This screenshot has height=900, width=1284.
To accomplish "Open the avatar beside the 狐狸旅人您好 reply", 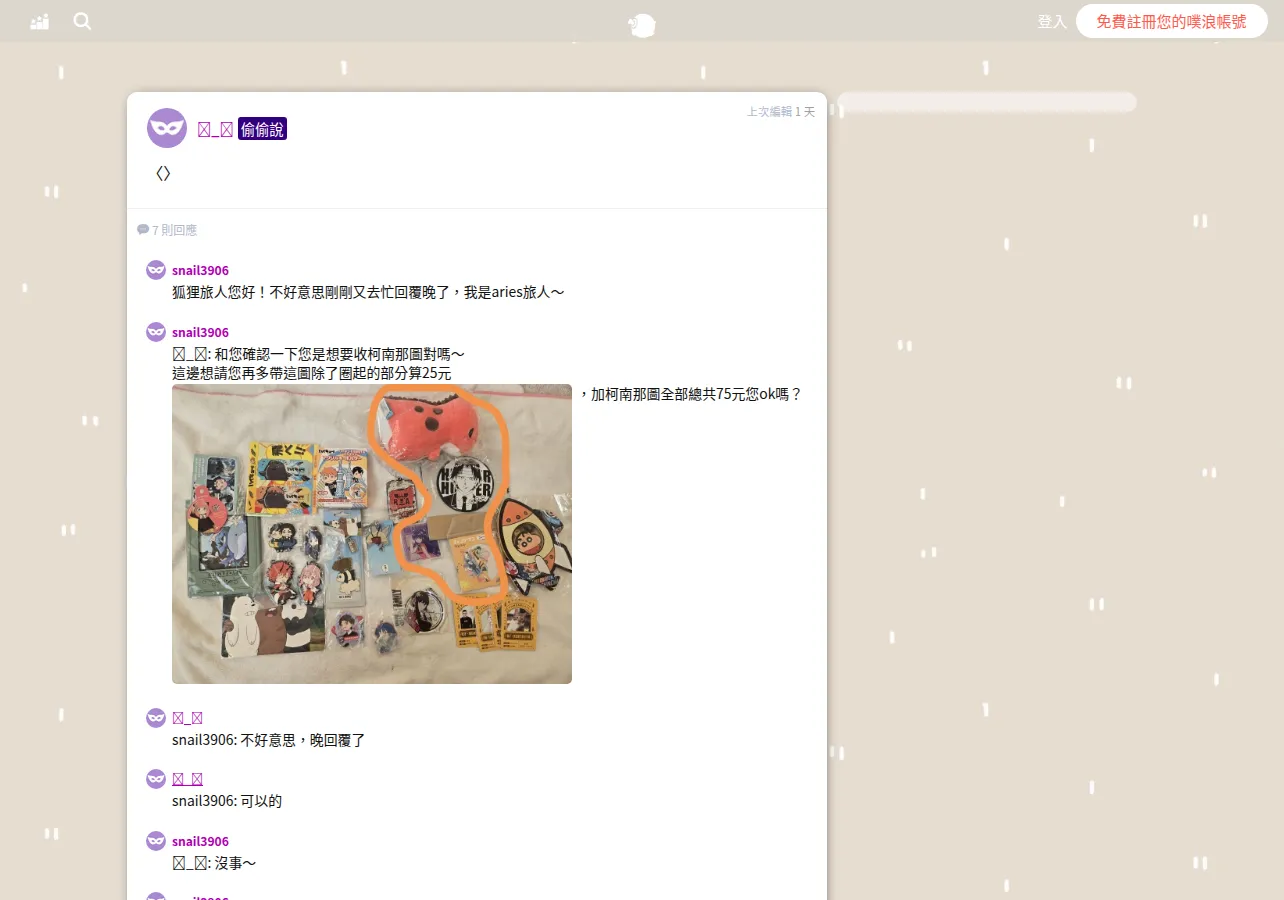I will tap(156, 270).
